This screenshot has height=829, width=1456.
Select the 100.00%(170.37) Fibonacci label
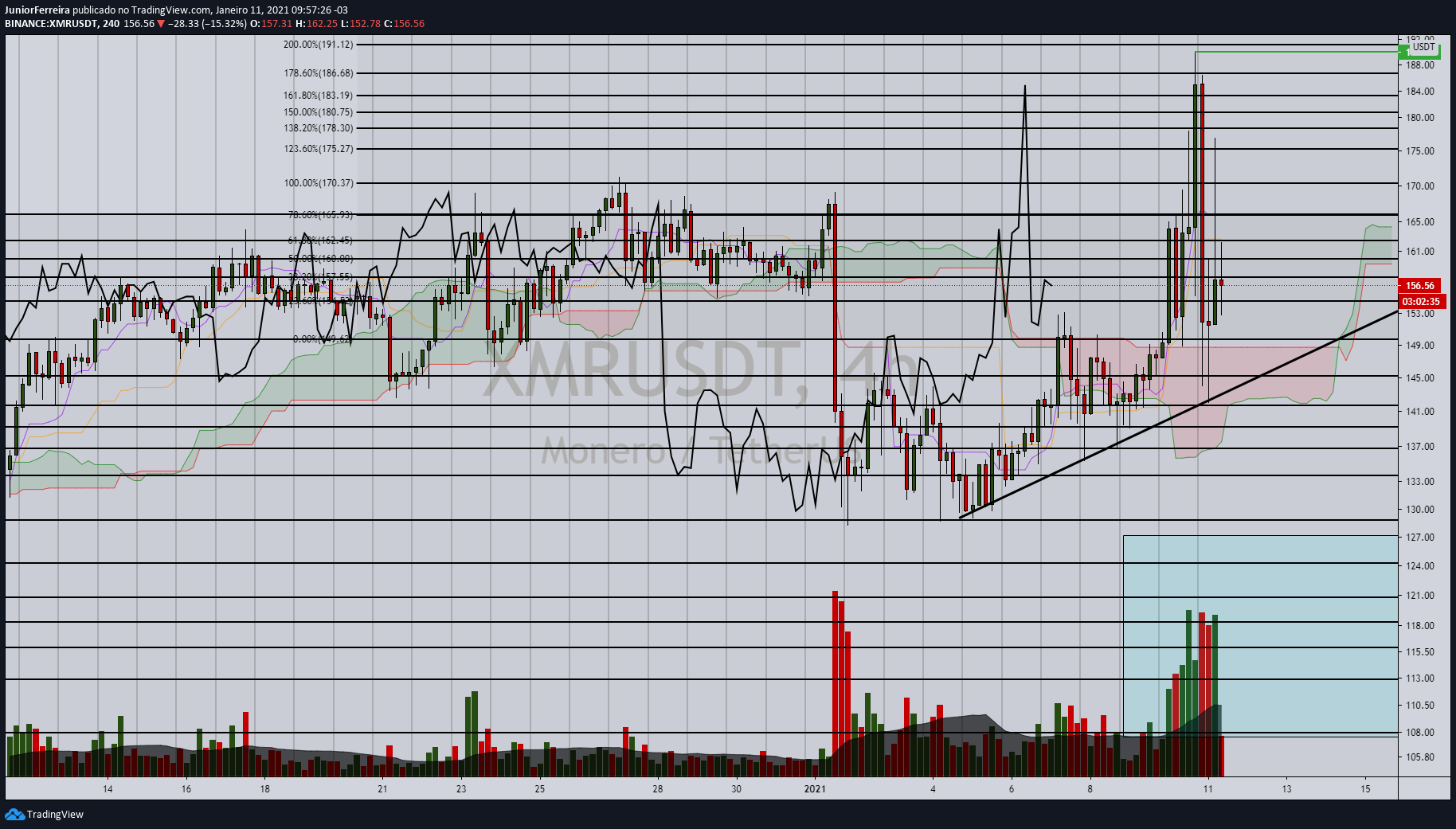[318, 183]
